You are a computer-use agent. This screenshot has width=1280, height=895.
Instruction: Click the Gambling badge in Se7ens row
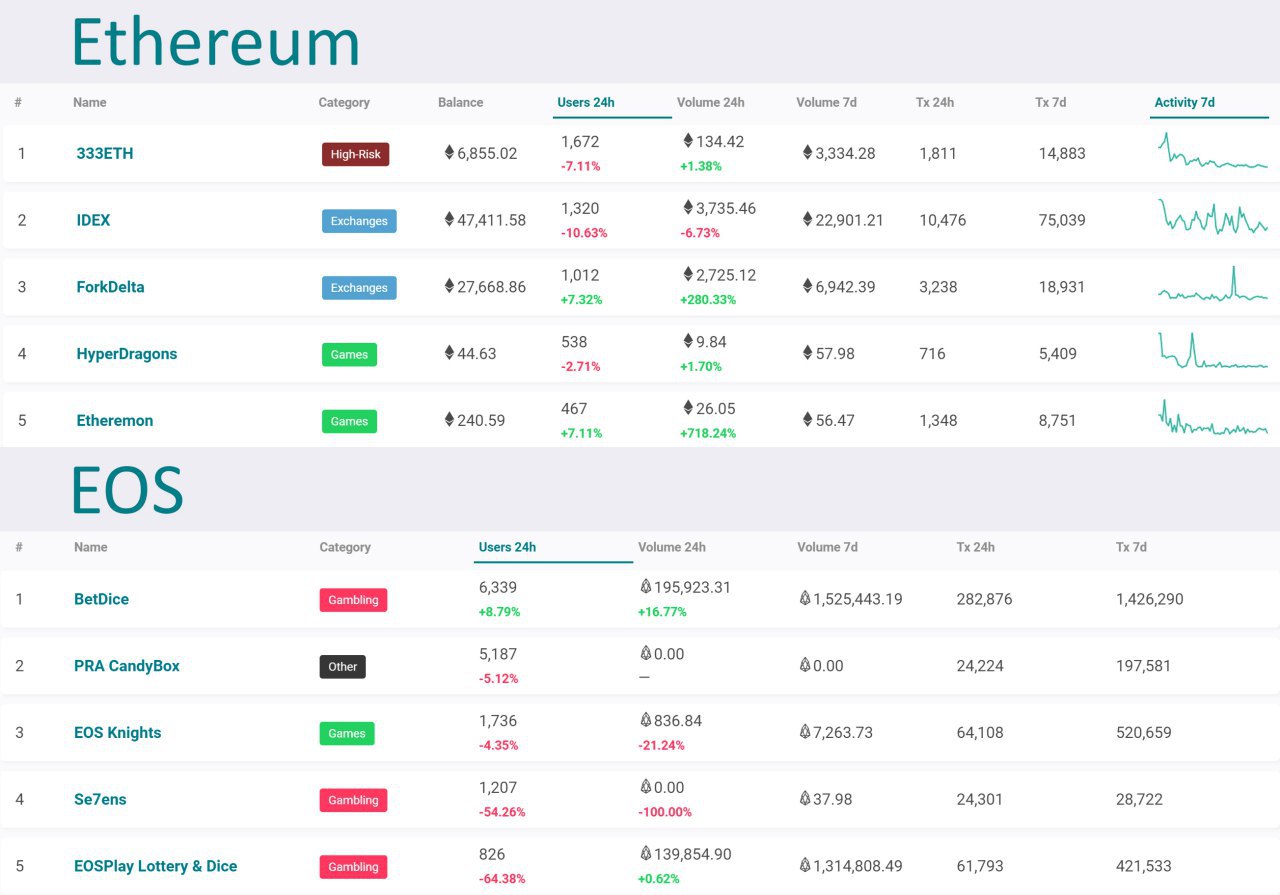click(353, 800)
